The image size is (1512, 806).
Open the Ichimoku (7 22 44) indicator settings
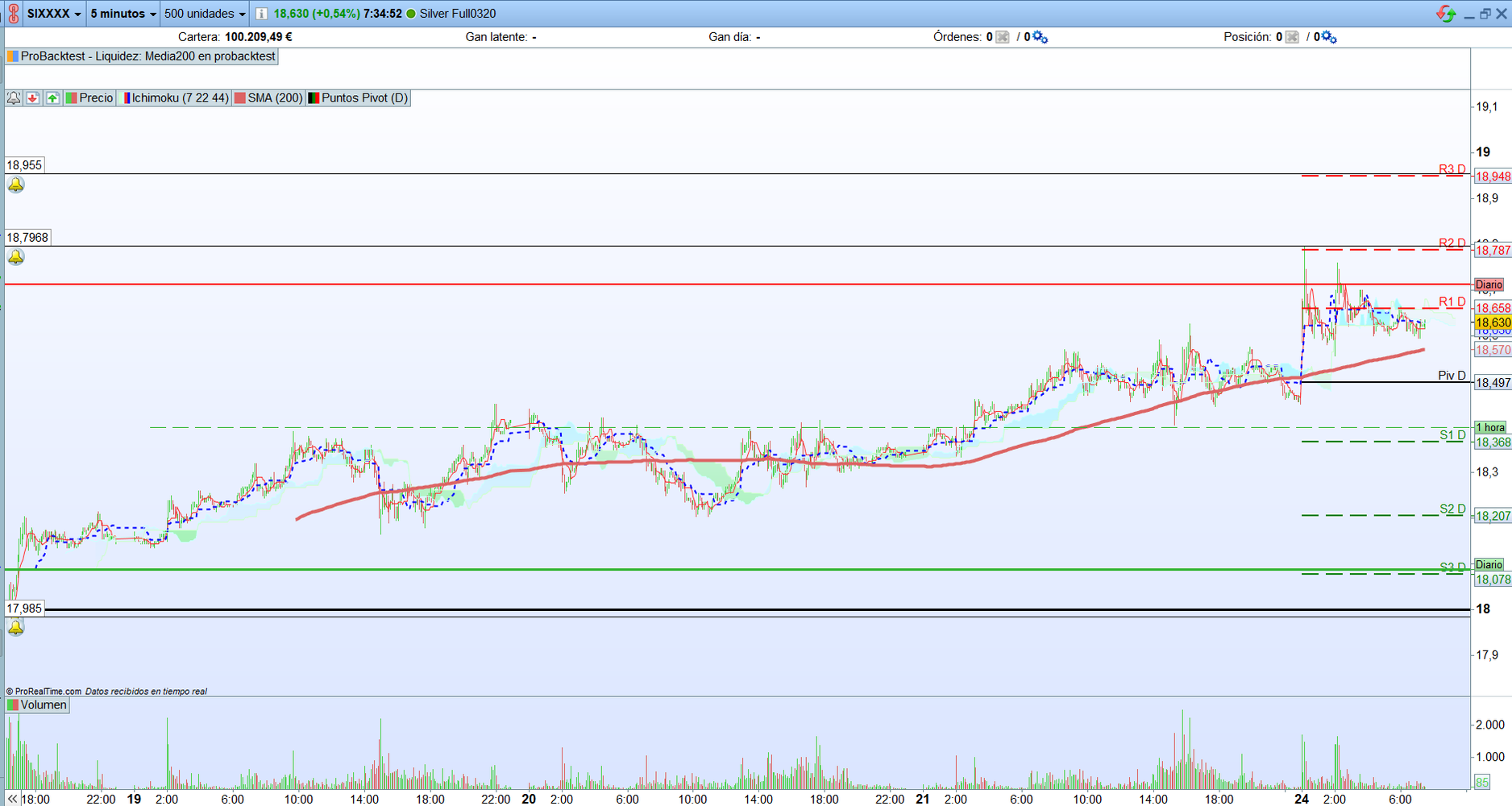174,98
